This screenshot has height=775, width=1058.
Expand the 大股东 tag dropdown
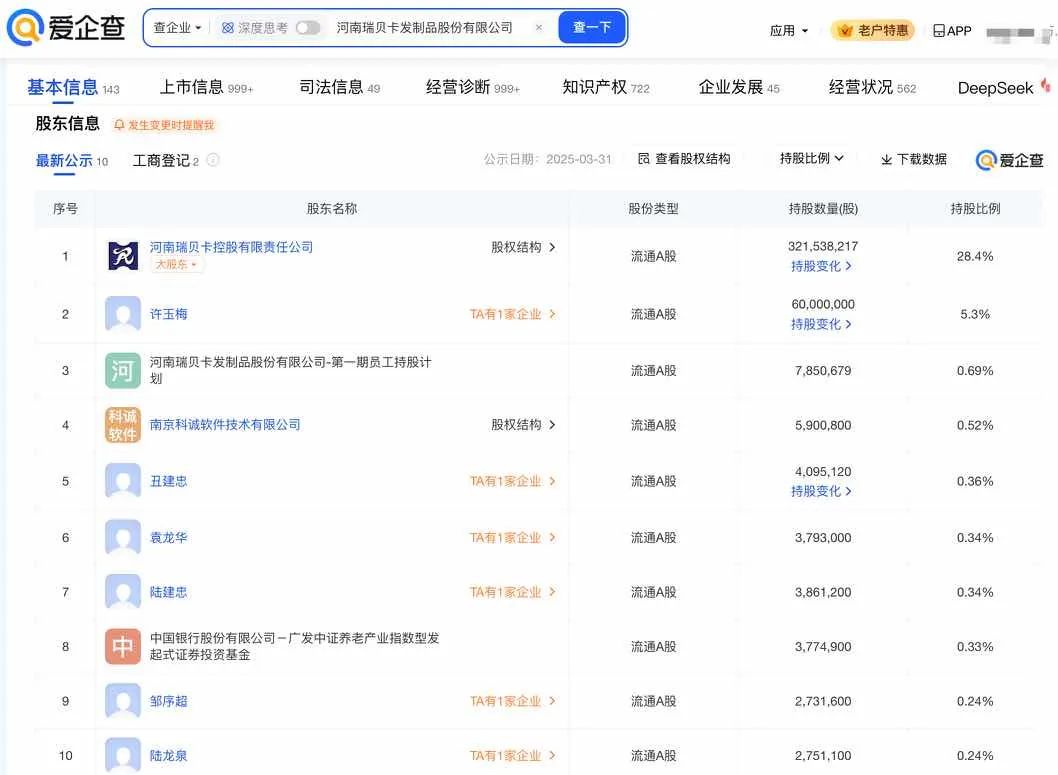178,265
